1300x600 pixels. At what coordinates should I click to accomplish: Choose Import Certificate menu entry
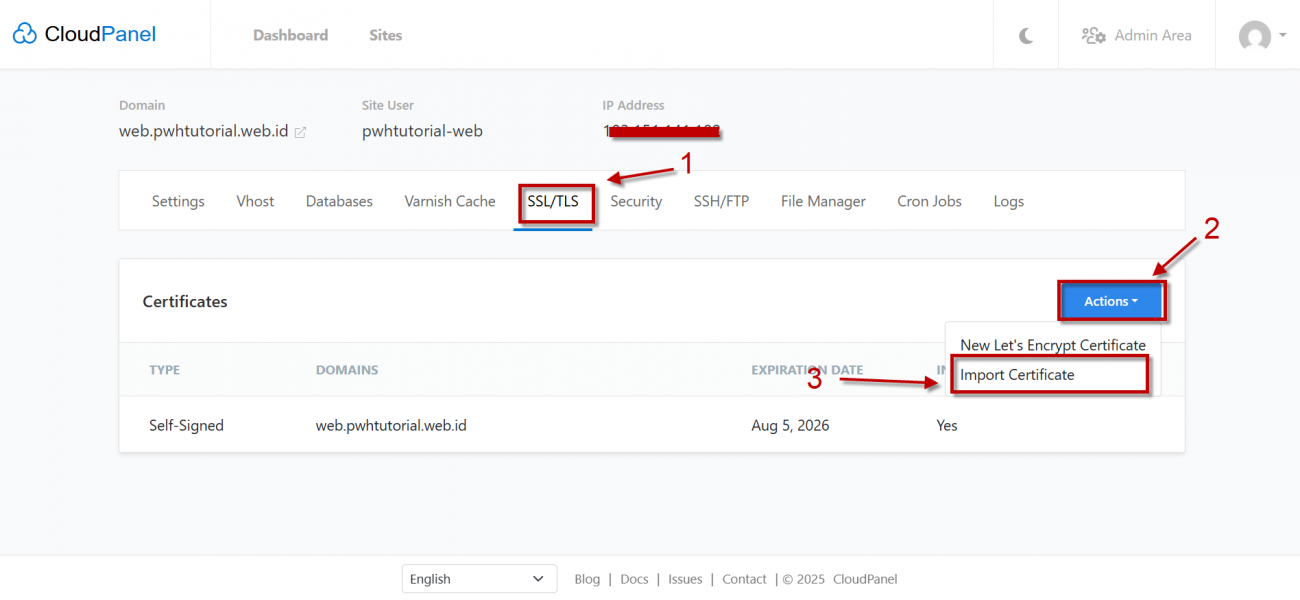pos(1053,375)
